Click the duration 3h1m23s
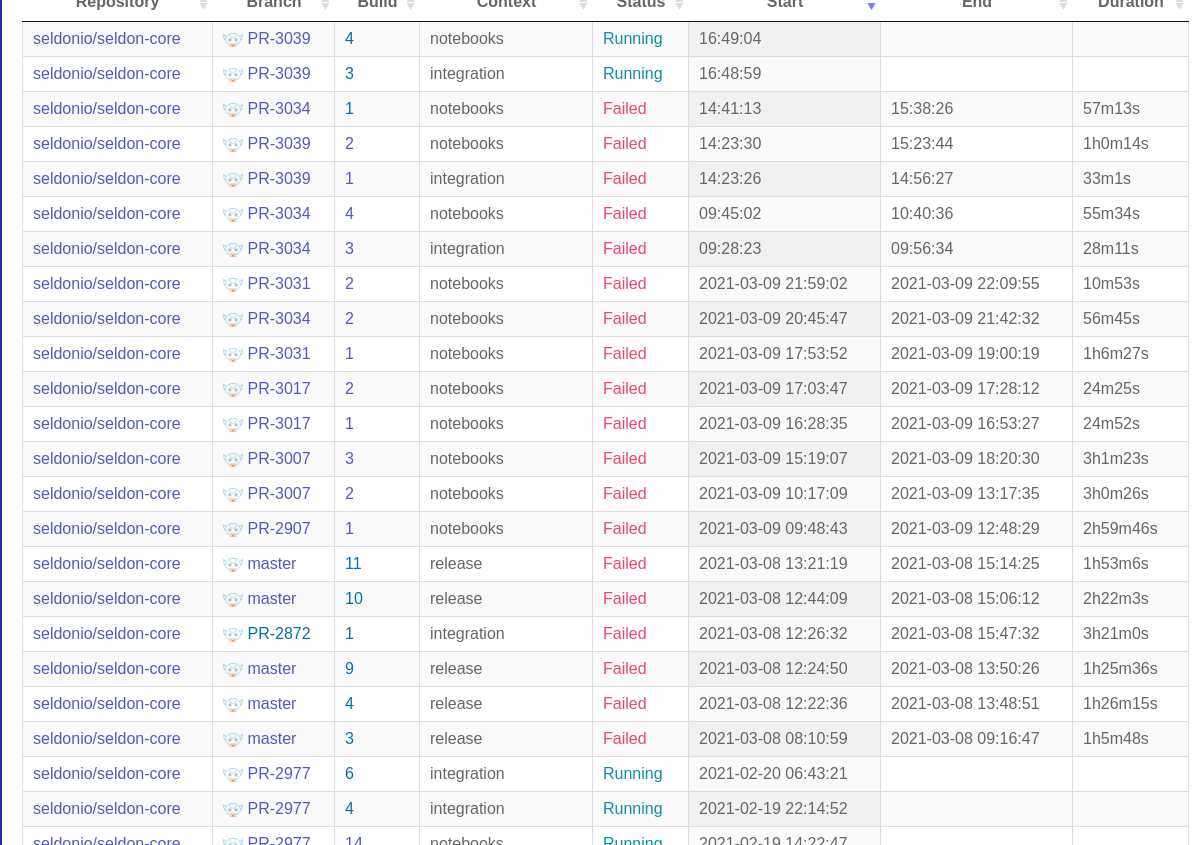Image resolution: width=1197 pixels, height=845 pixels. point(1116,458)
